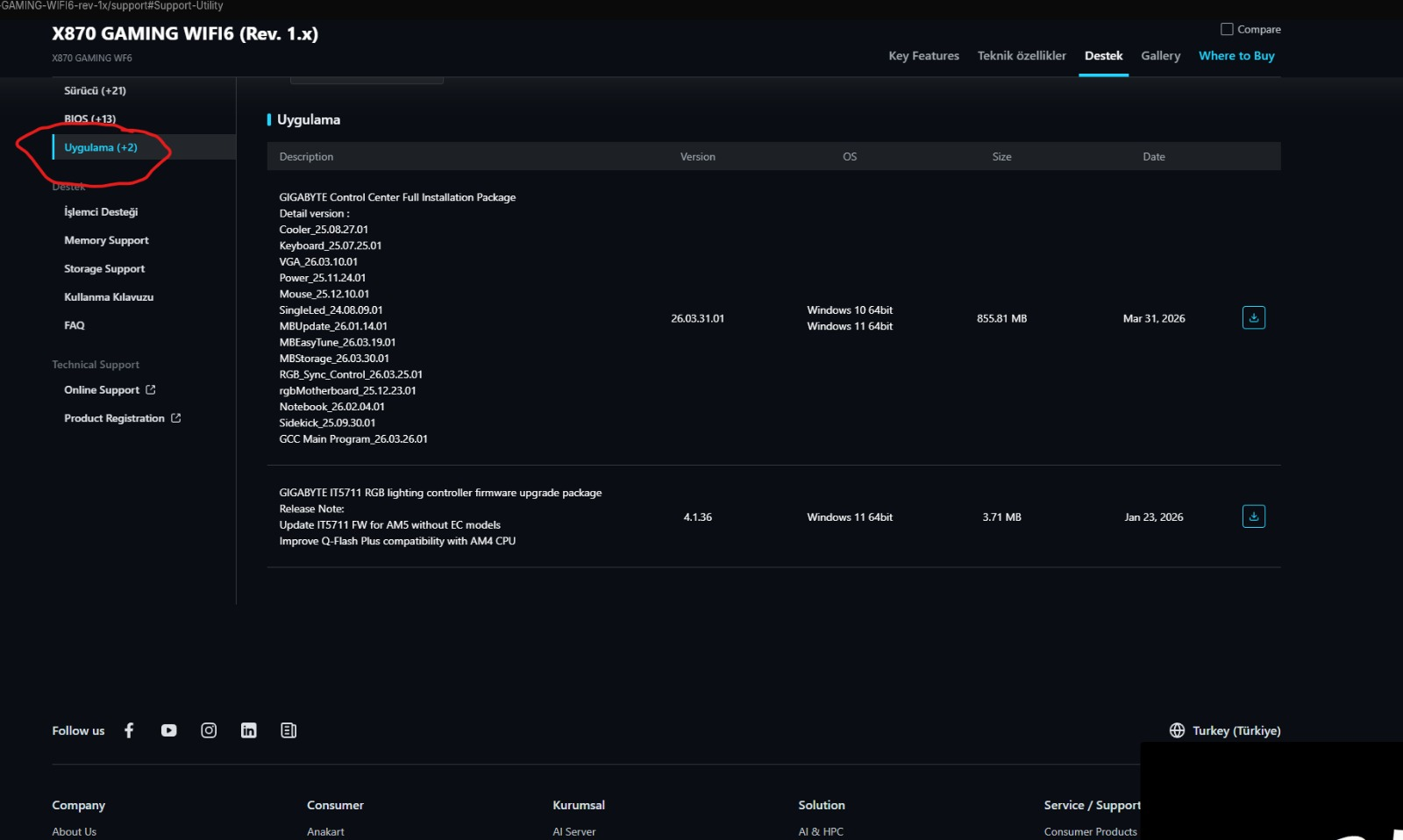The width and height of the screenshot is (1403, 840).
Task: Tick the Compare checkbox
Action: pos(1227,29)
